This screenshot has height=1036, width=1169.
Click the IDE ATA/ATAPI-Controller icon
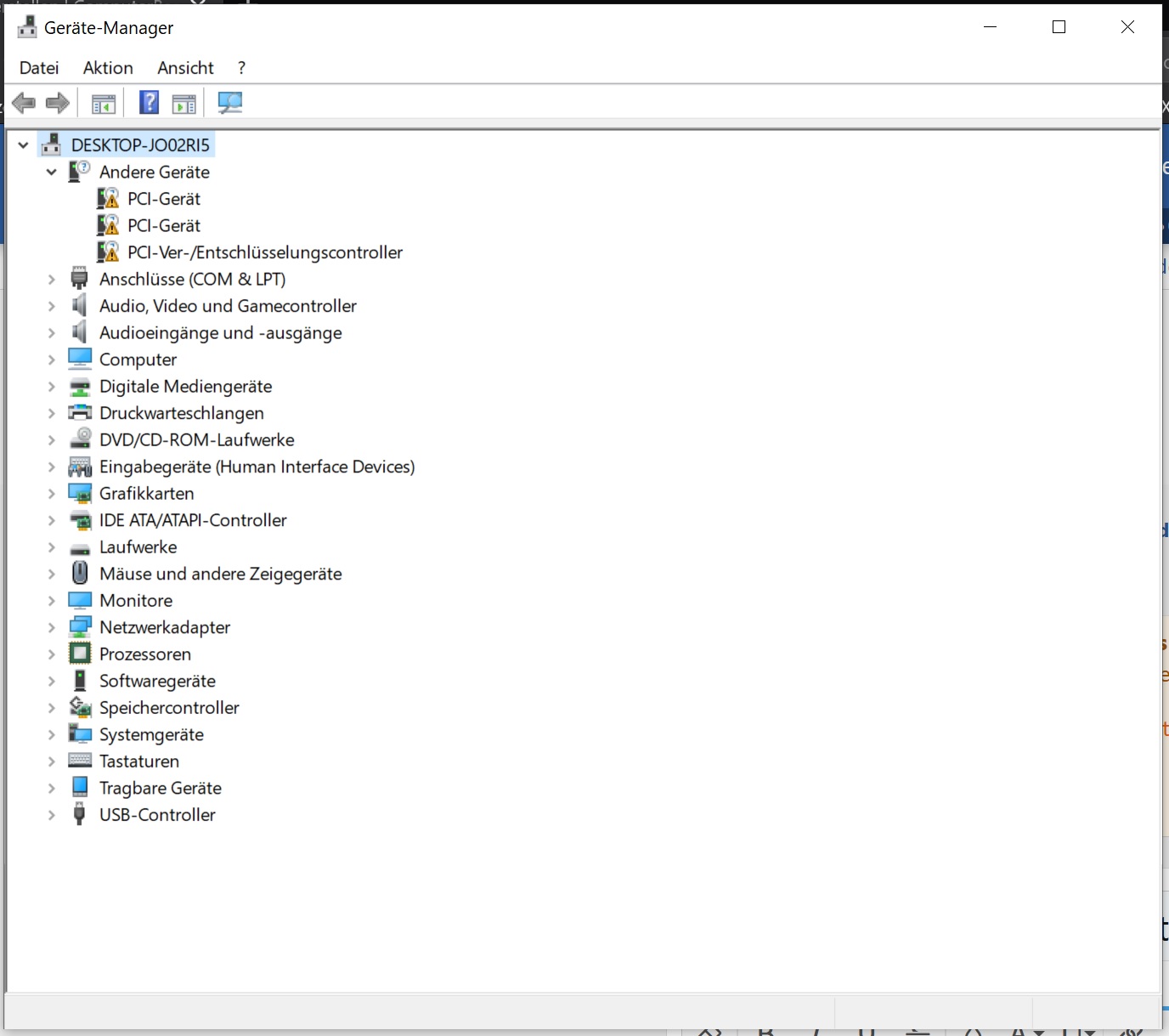[80, 519]
